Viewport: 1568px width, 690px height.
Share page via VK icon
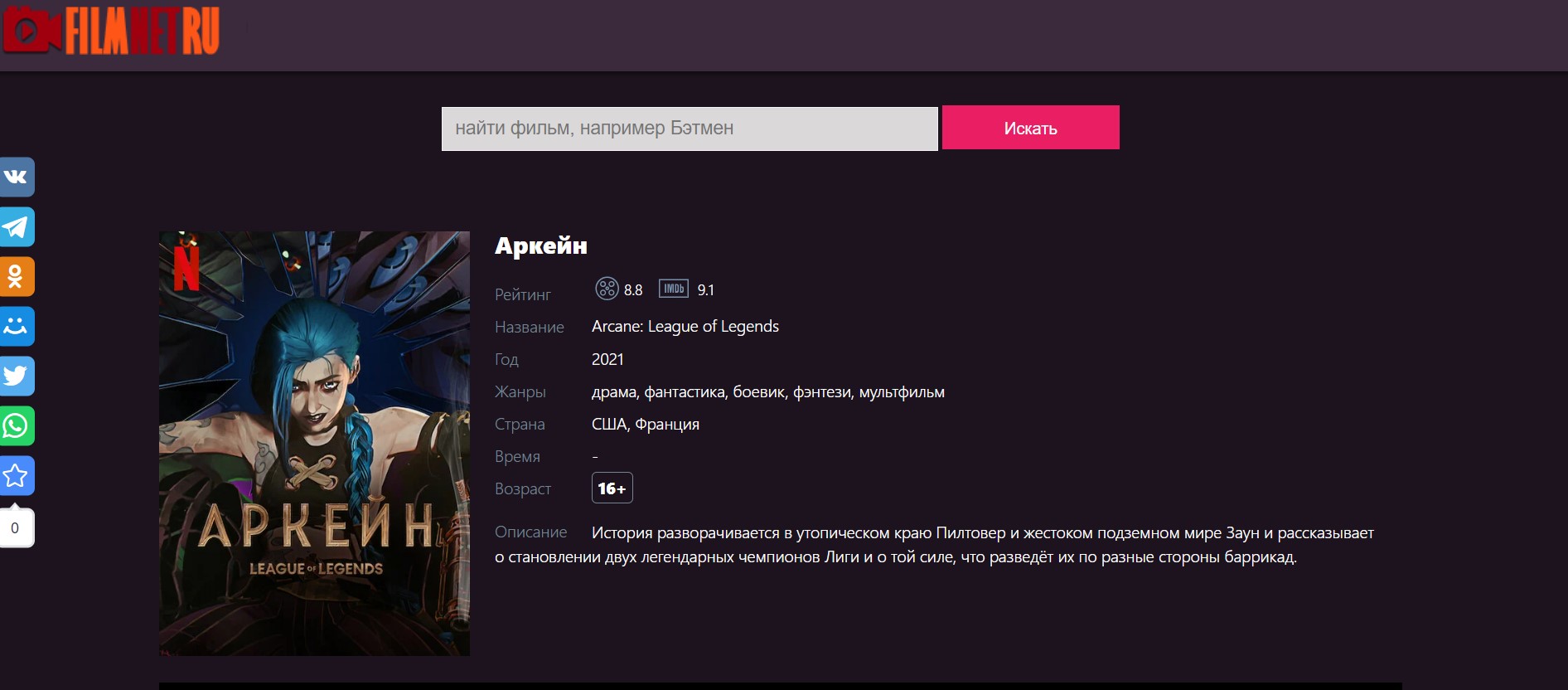tap(17, 177)
